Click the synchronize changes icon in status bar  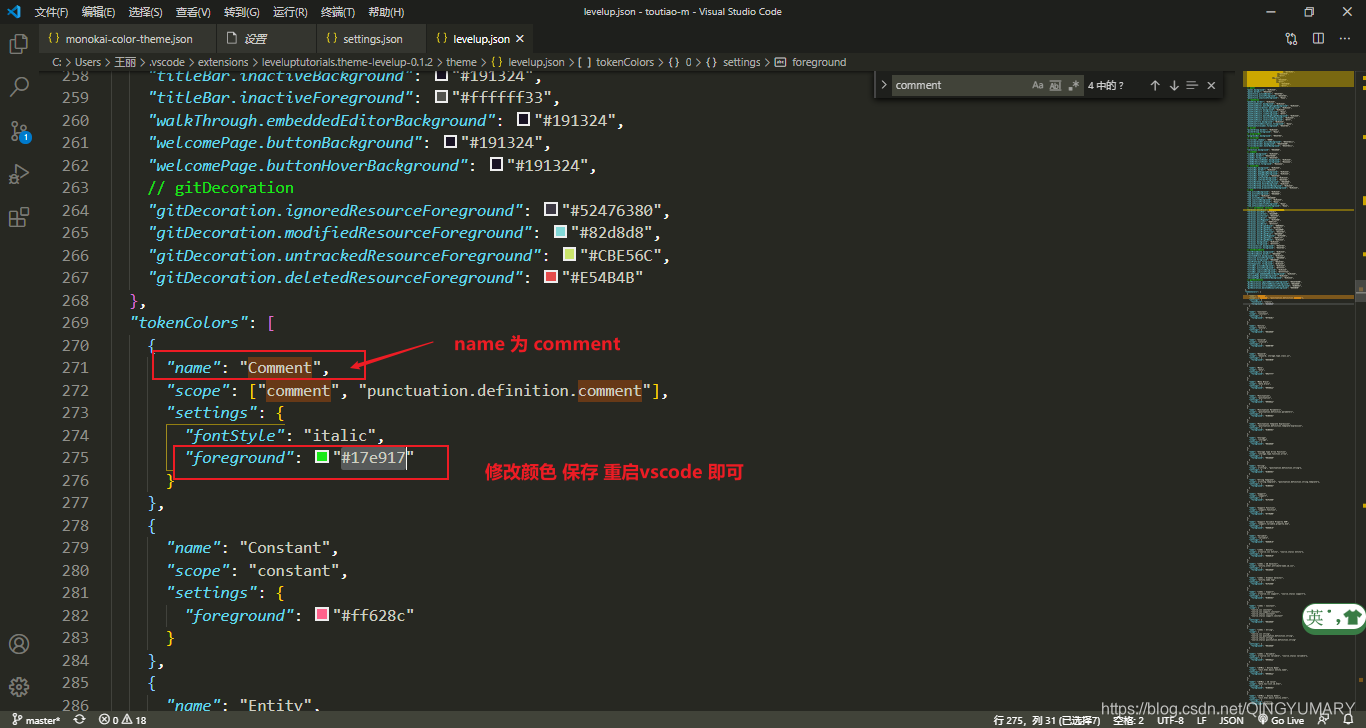pyautogui.click(x=79, y=720)
